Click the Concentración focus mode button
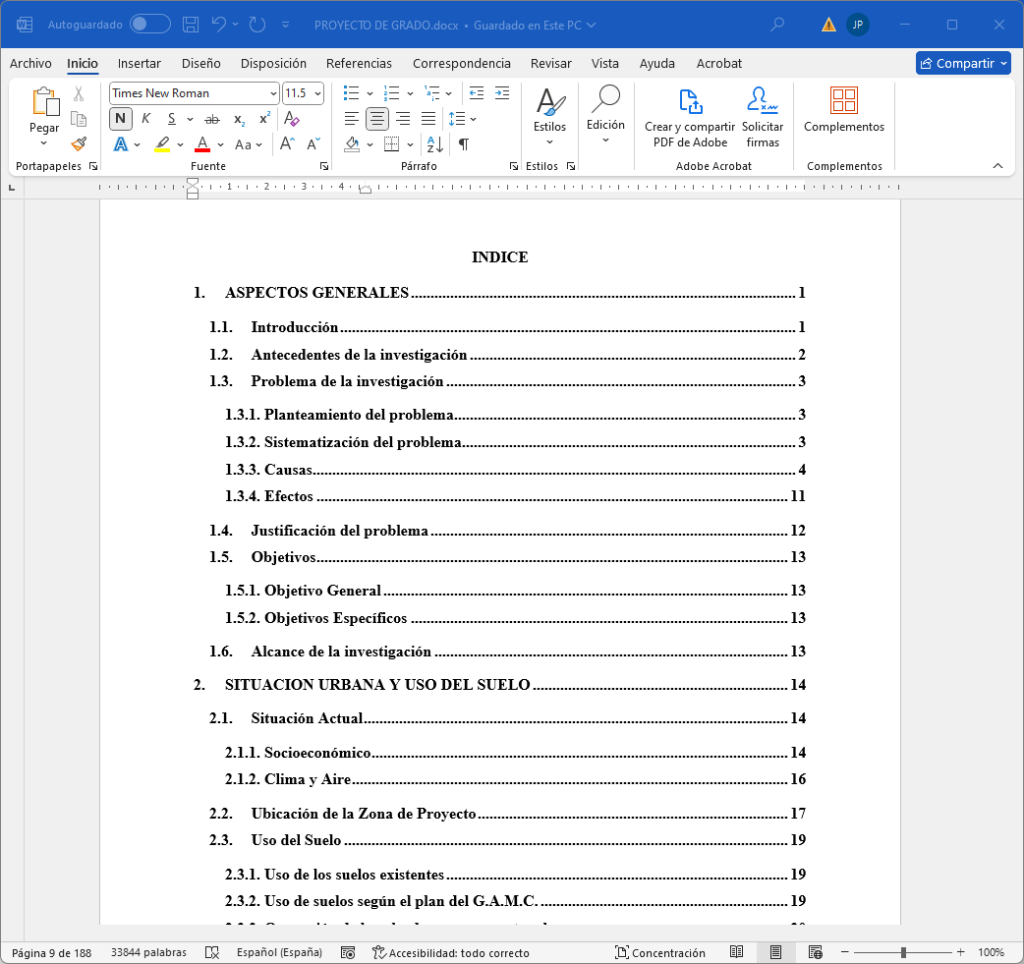This screenshot has height=964, width=1024. (x=660, y=953)
